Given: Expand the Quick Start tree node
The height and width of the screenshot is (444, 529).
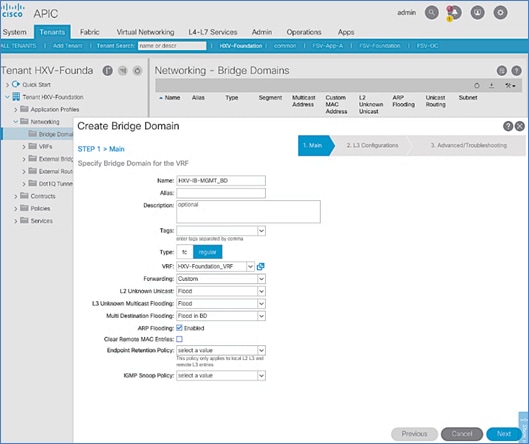Looking at the screenshot, I should 7,85.
